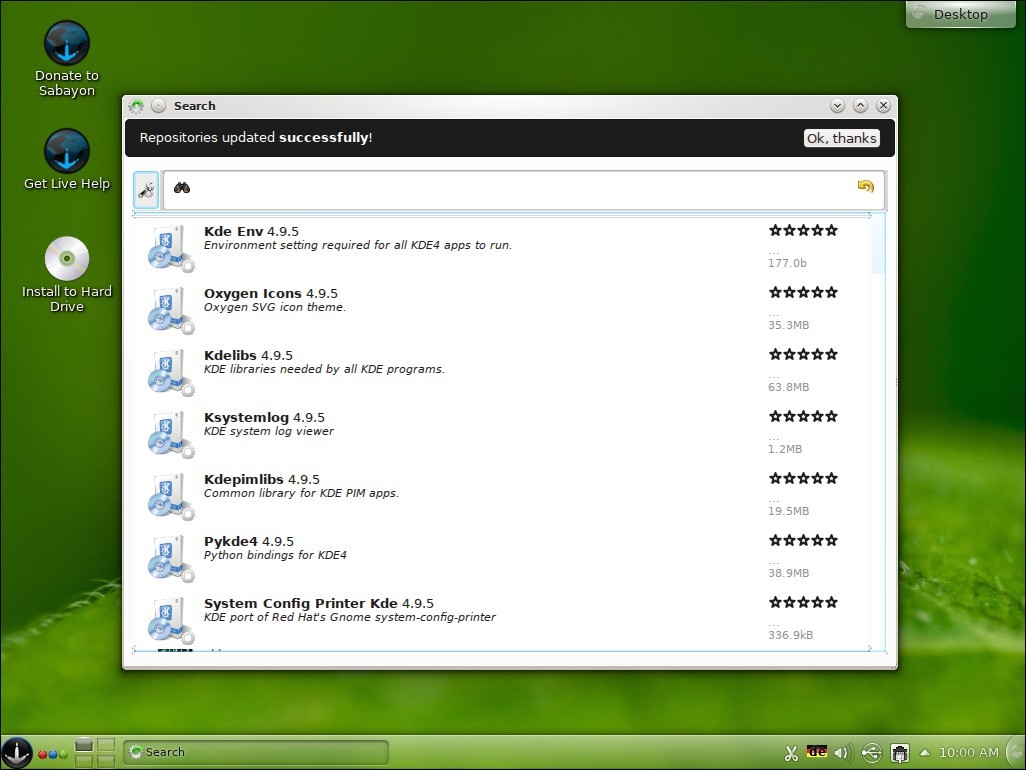Open the Desktop toolbox button
1026x770 pixels.
960,14
